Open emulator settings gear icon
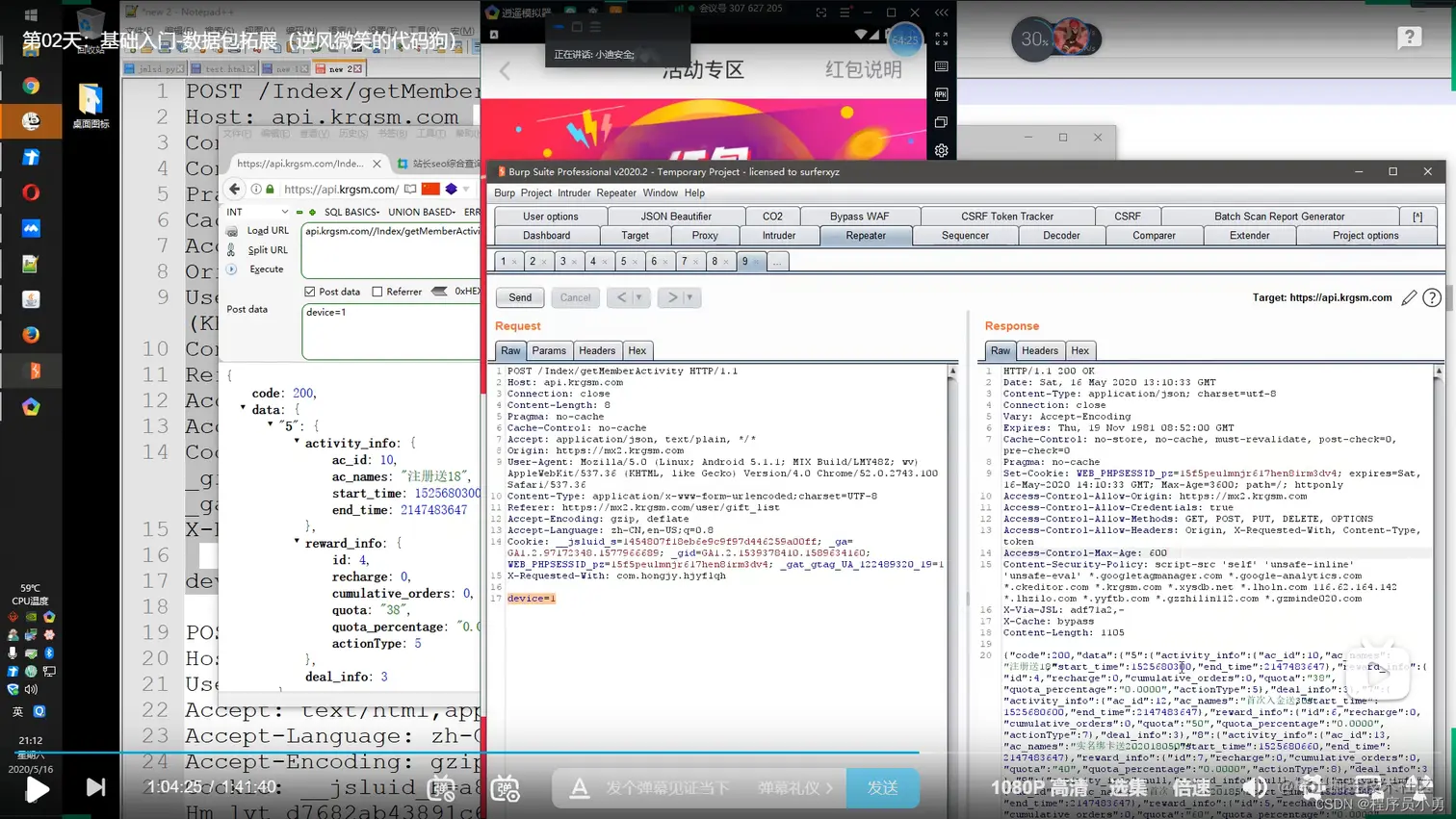Image resolution: width=1456 pixels, height=819 pixels. pyautogui.click(x=941, y=150)
